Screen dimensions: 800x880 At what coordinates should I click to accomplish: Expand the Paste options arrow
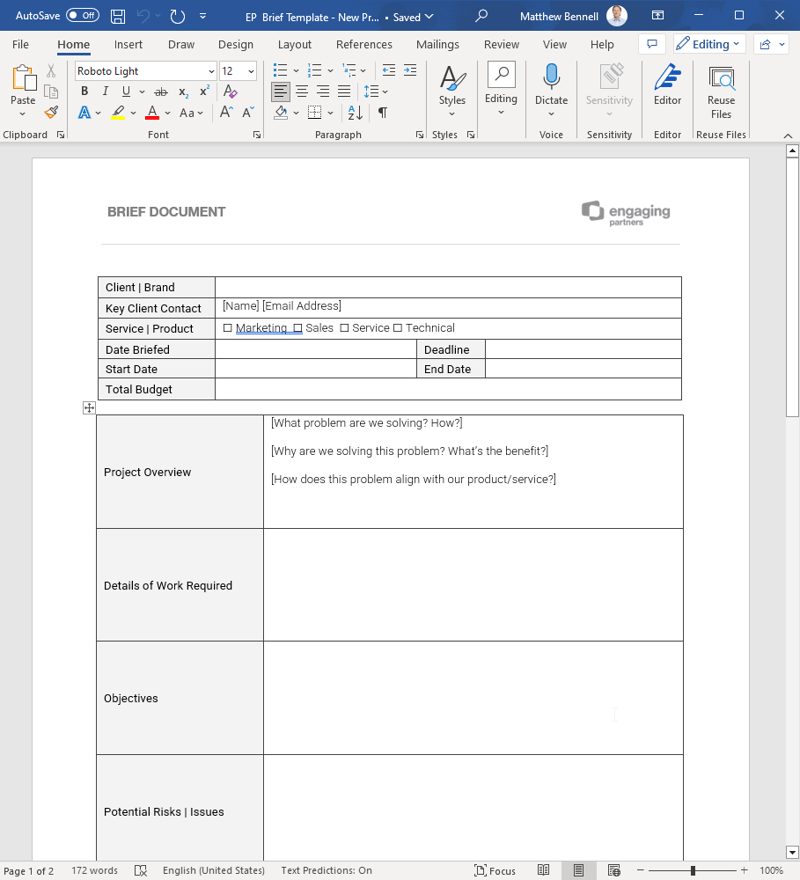[x=22, y=114]
